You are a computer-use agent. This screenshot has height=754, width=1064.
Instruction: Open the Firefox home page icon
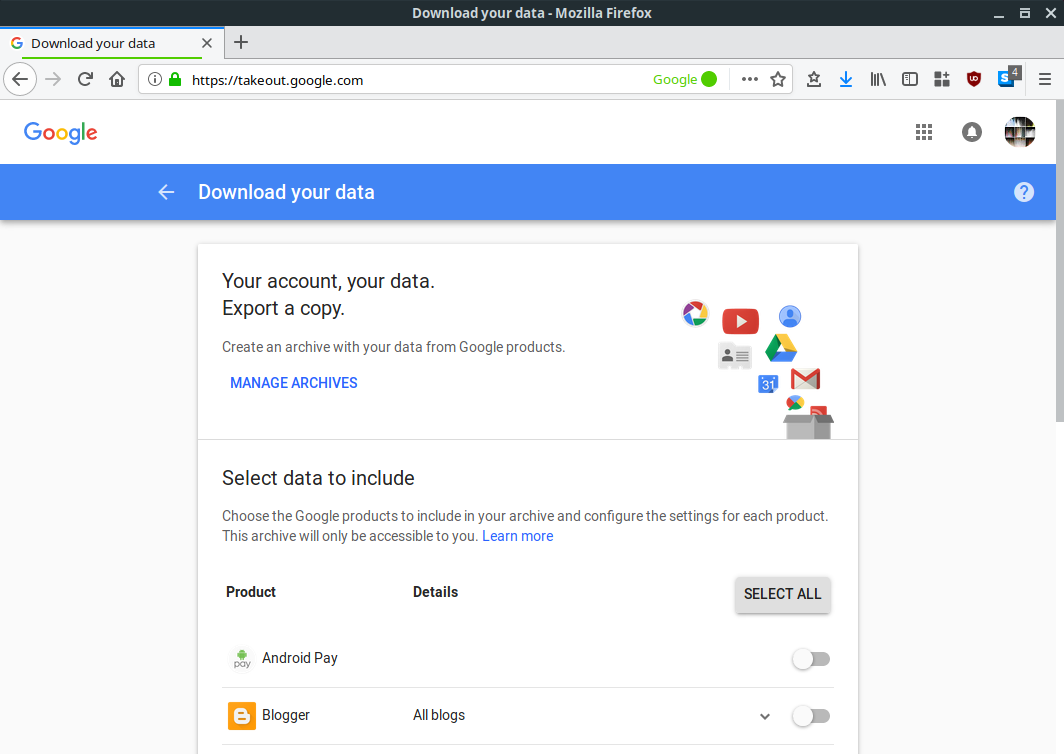117,79
